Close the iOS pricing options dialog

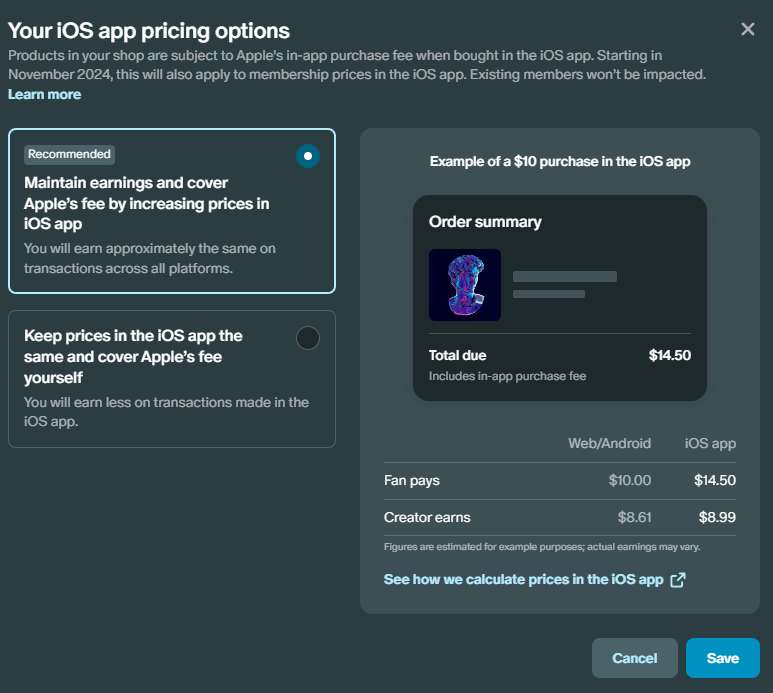(748, 29)
